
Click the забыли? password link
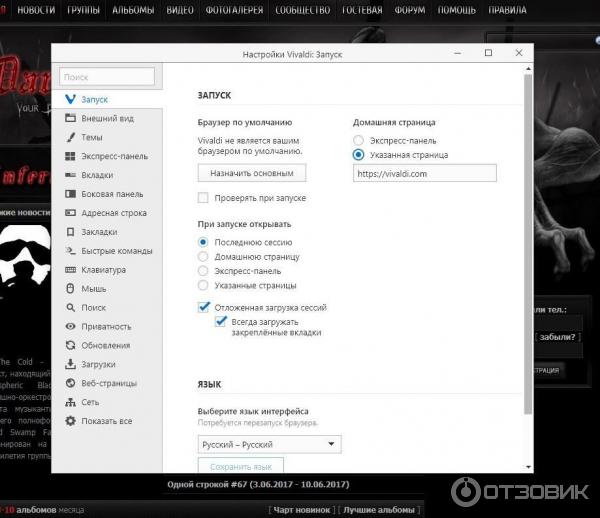[x=558, y=337]
